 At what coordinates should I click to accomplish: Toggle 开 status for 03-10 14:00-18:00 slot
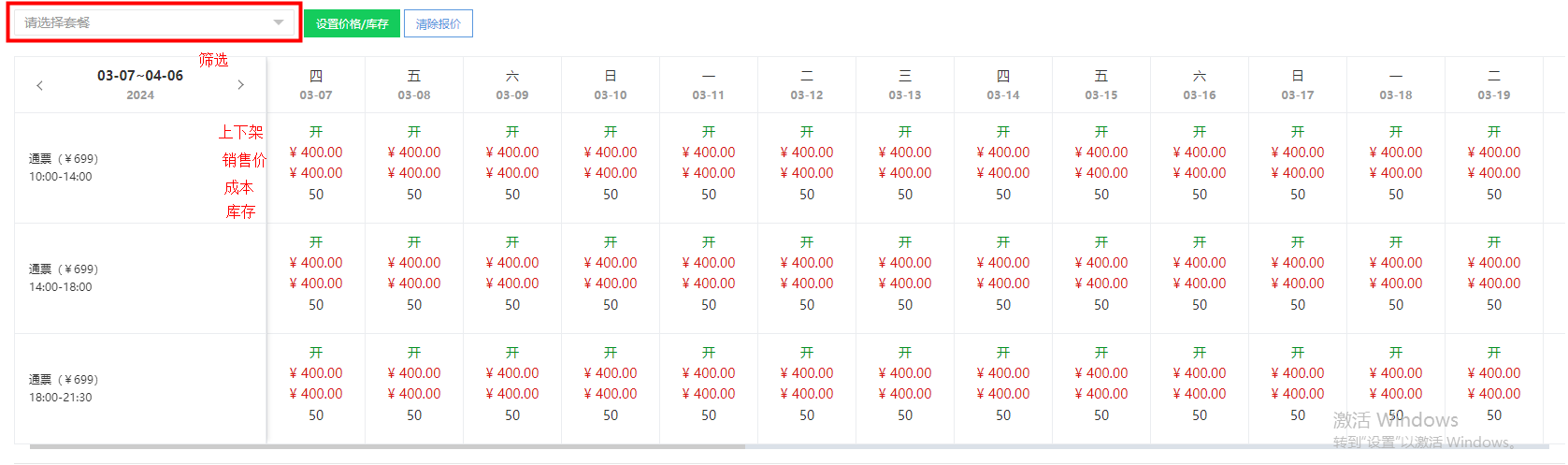click(611, 242)
